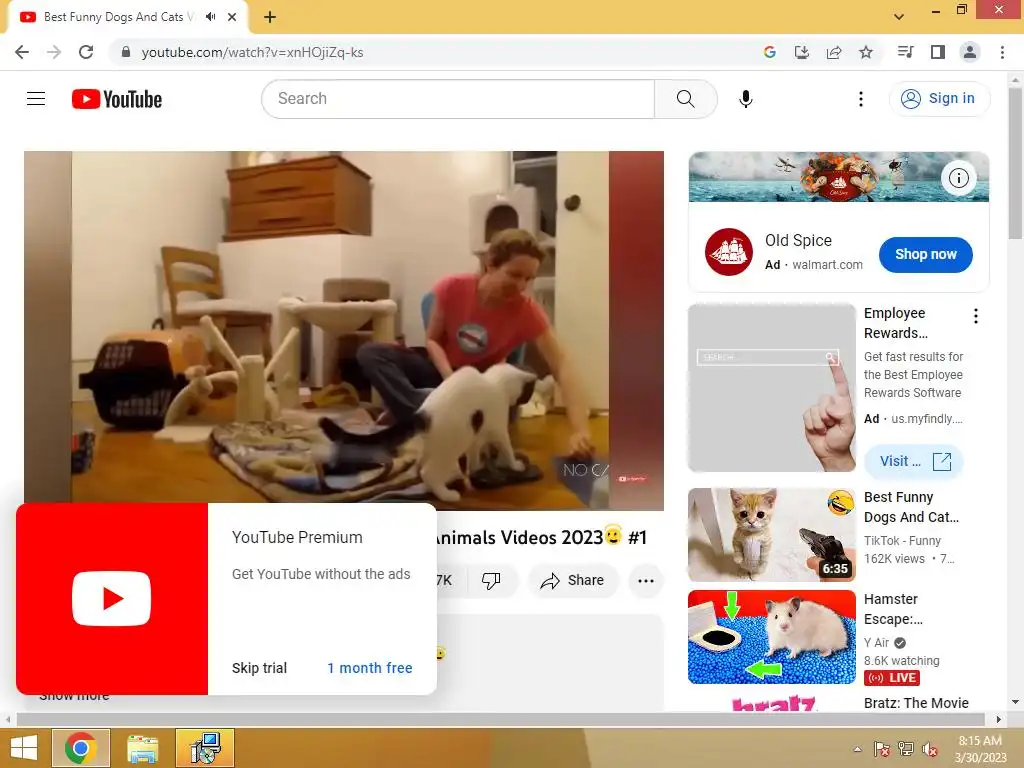Open Chrome three-dot menu
The width and height of the screenshot is (1024, 768).
pyautogui.click(x=1002, y=52)
